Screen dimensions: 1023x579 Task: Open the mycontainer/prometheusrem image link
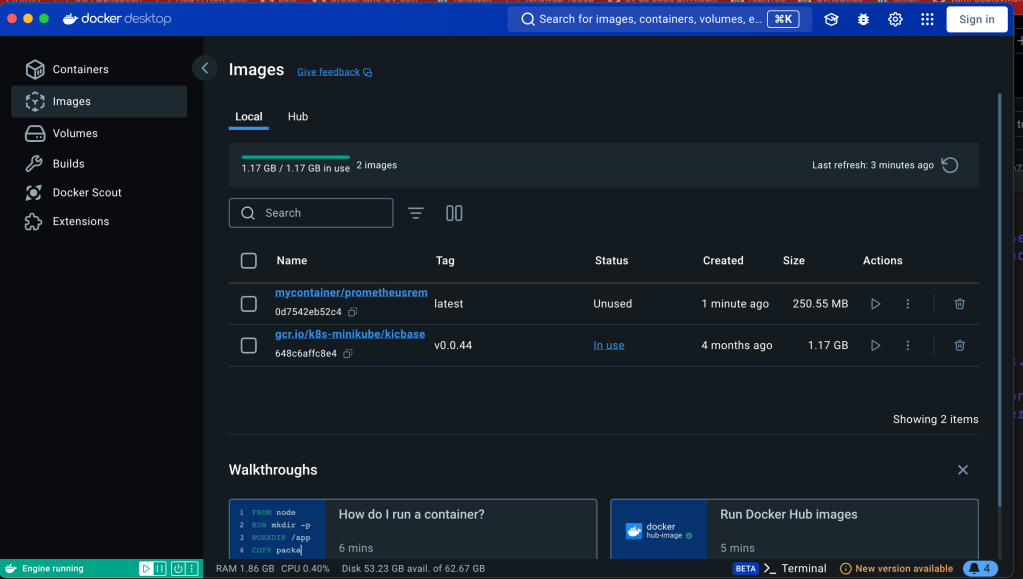(351, 292)
